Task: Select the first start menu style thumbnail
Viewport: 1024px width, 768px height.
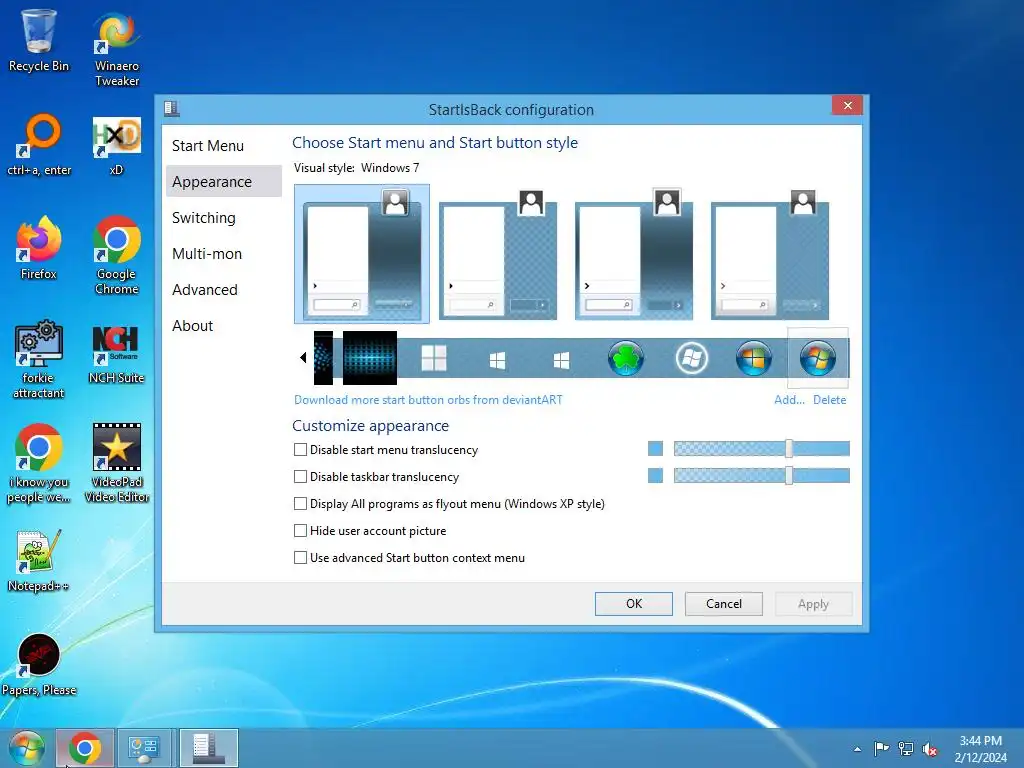Action: [x=362, y=254]
